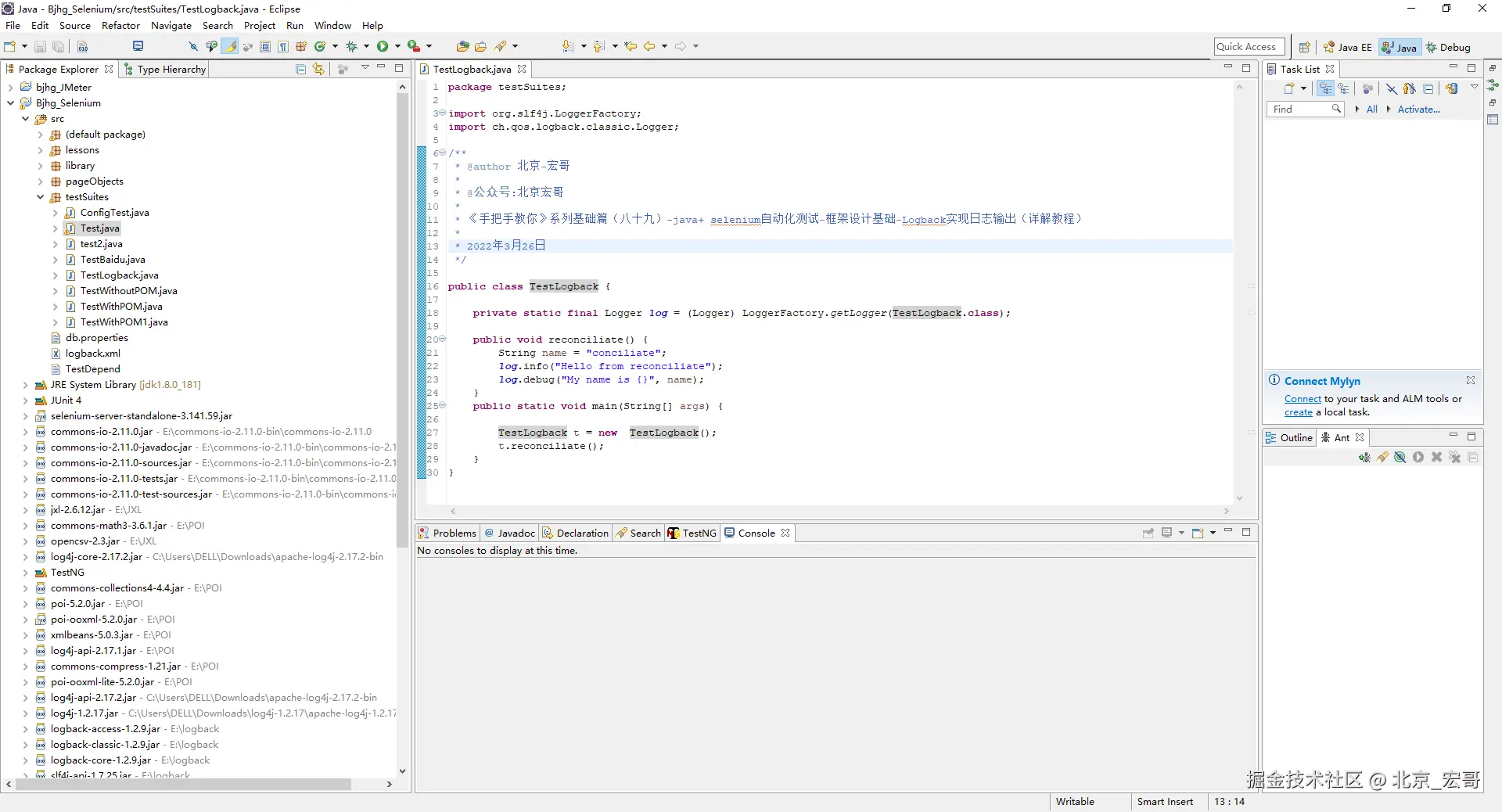
Task: Click Add Buildfiles icon in Ant view
Action: 1364,458
